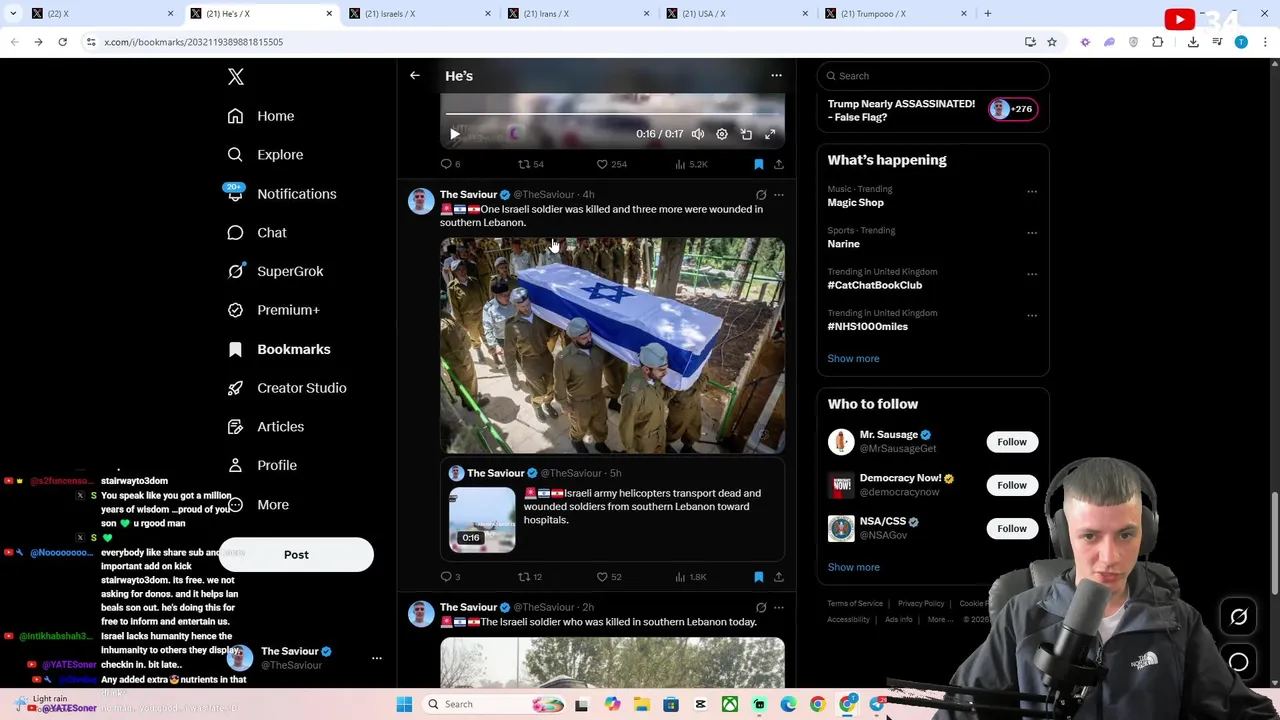Open the Windows Start menu

(x=404, y=705)
